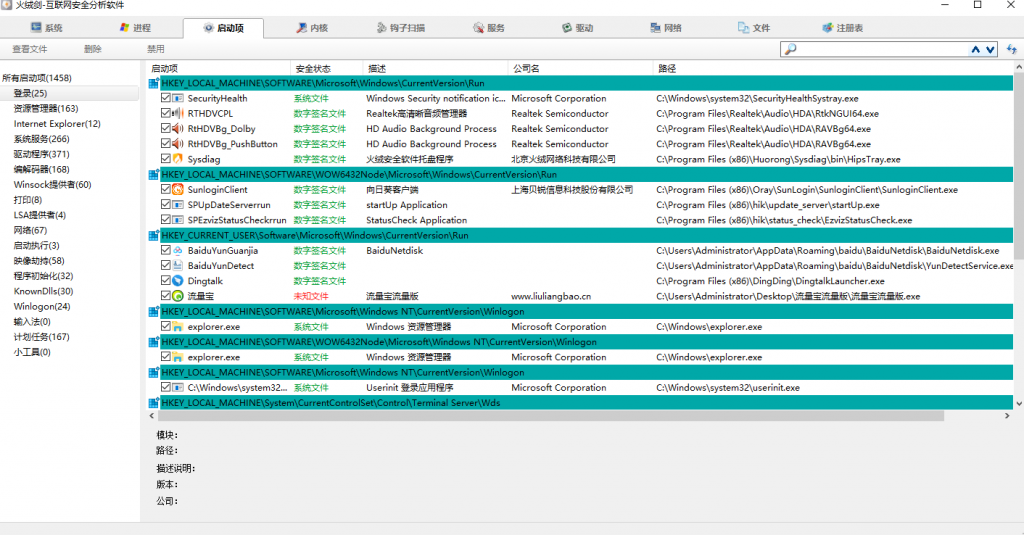Viewport: 1024px width, 535px height.
Task: Collapse the WOW6432Node CurrentVersion\Run group
Action: click(153, 174)
